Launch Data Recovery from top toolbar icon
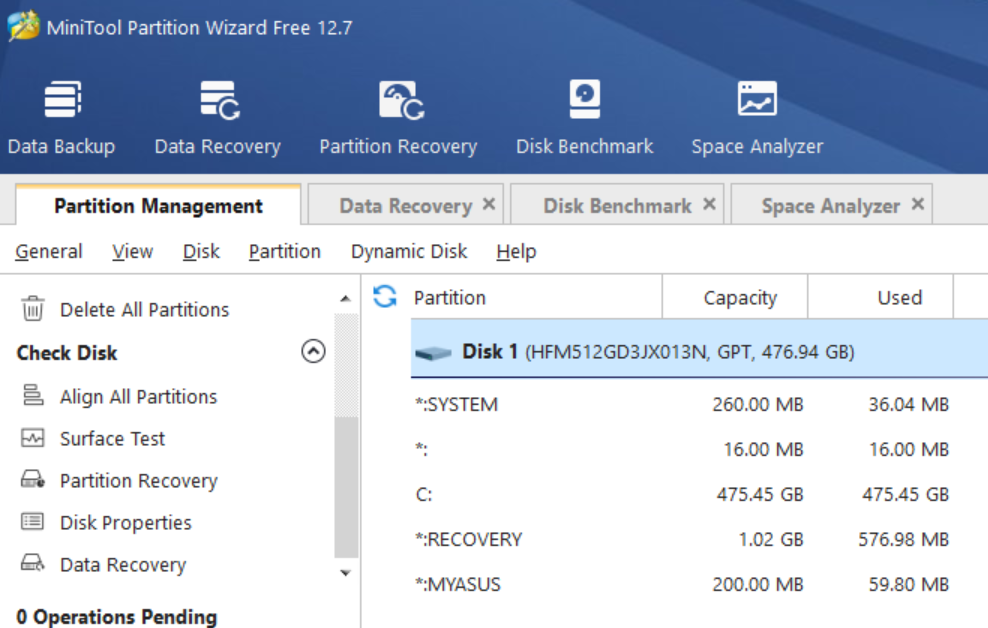The image size is (988, 628). [219, 100]
